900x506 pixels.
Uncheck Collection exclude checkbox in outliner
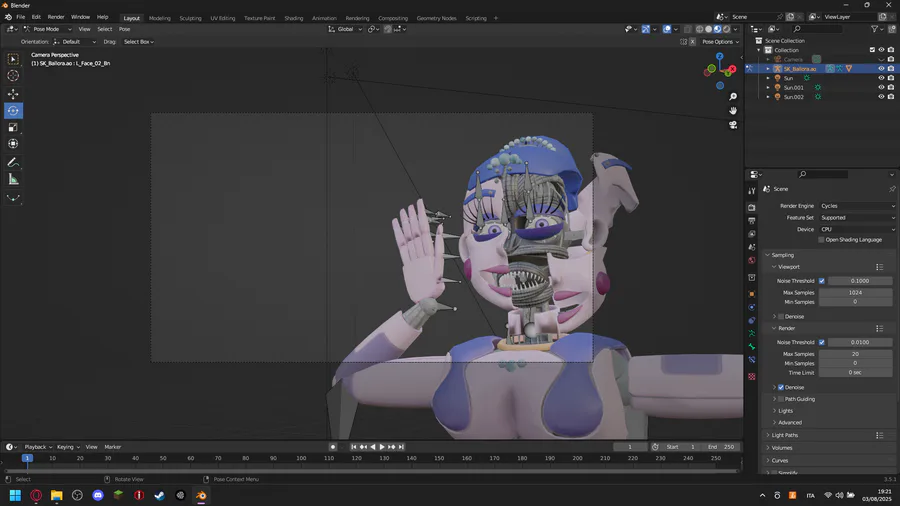pos(872,50)
